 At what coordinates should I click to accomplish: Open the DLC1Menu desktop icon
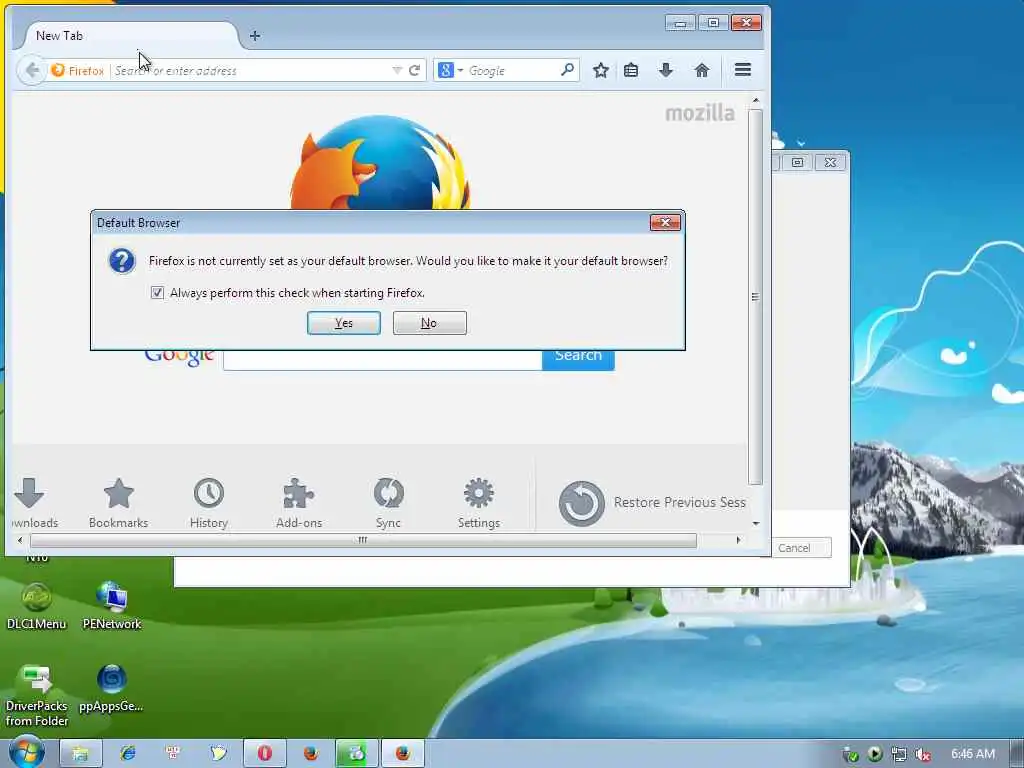click(37, 607)
